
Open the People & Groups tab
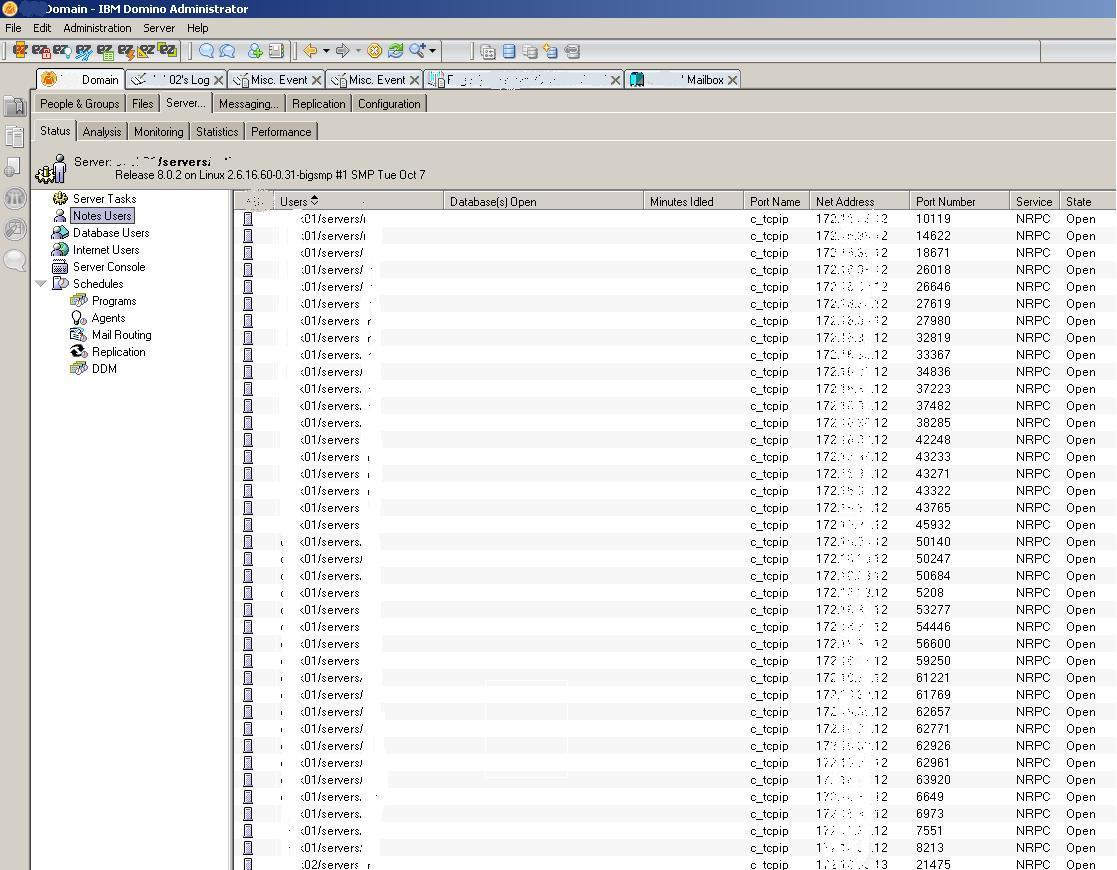80,103
